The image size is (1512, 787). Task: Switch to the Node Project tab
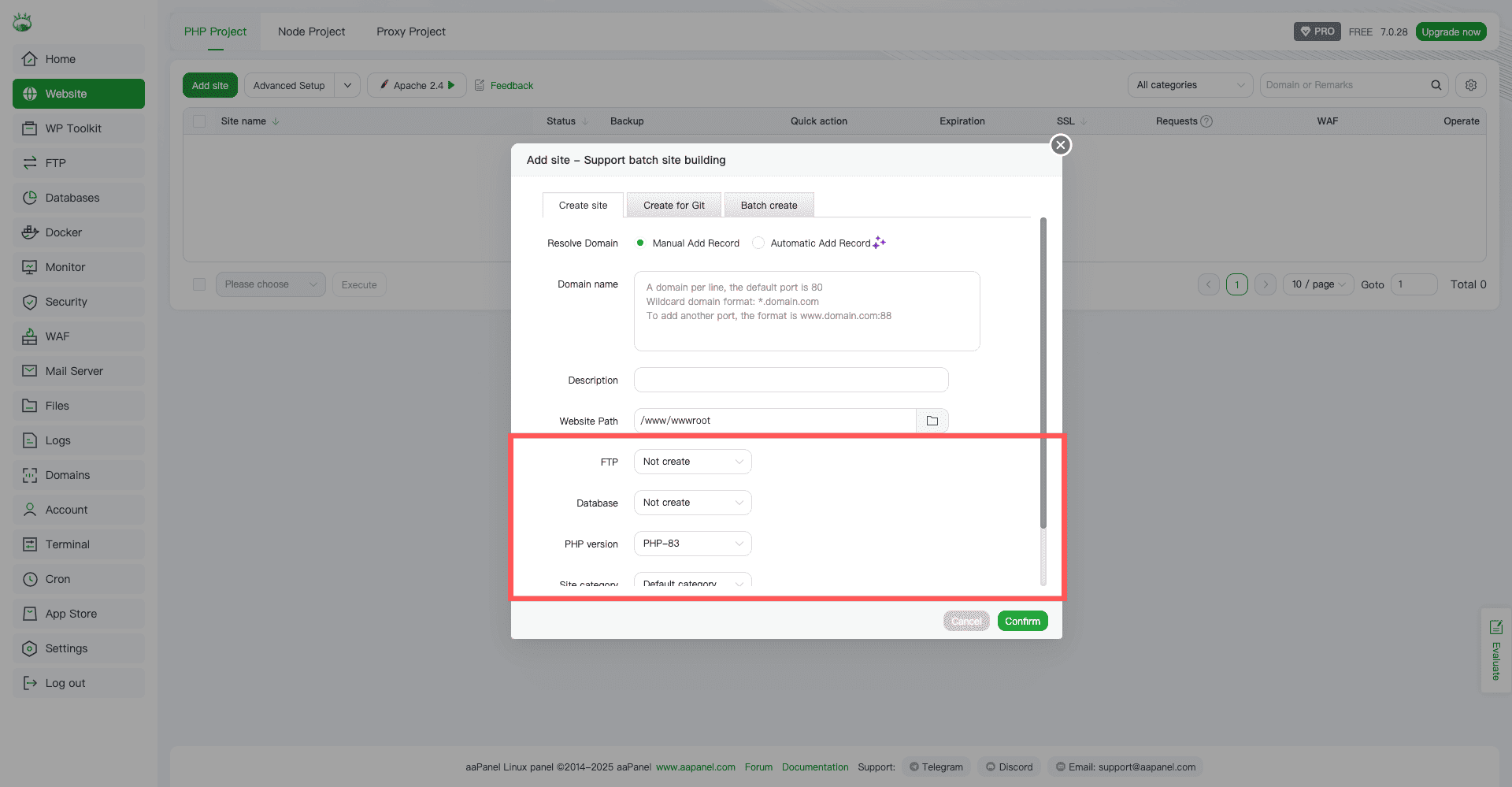click(x=311, y=32)
